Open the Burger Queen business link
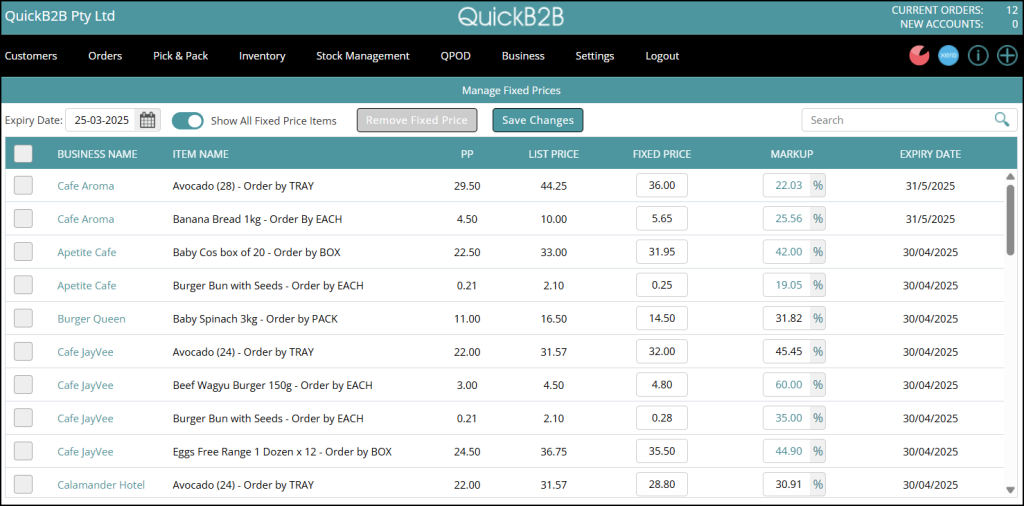This screenshot has height=506, width=1024. click(91, 319)
